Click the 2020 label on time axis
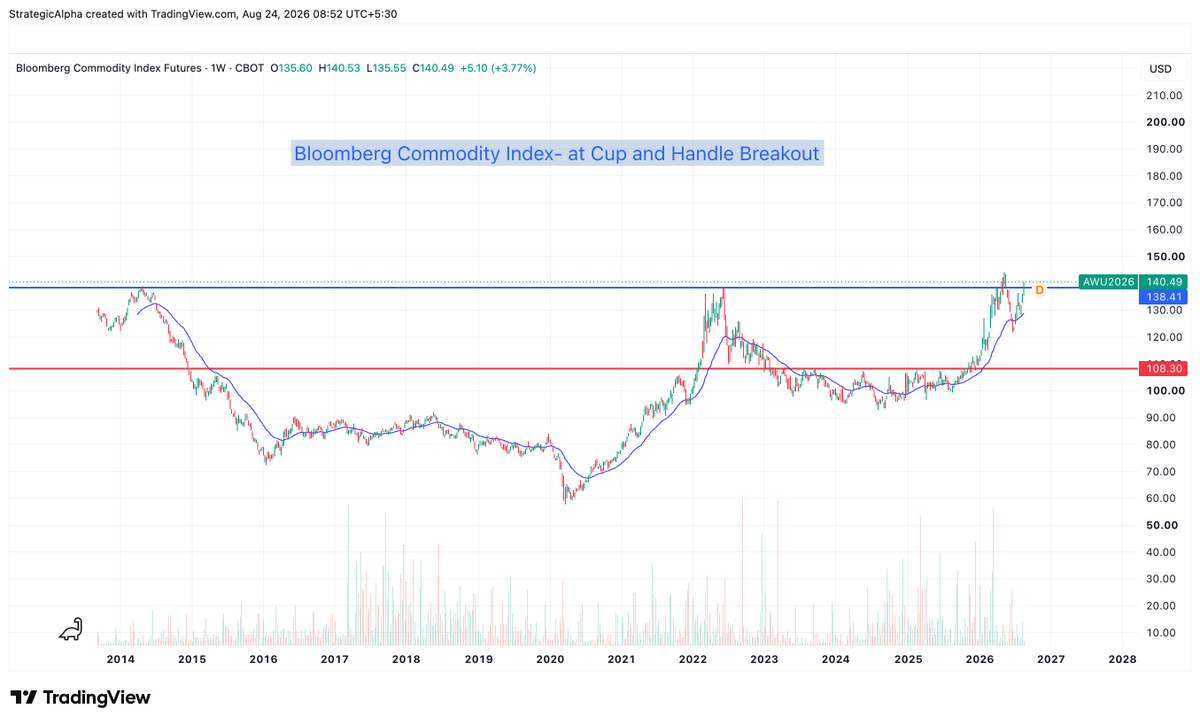This screenshot has height=724, width=1200. tap(550, 659)
